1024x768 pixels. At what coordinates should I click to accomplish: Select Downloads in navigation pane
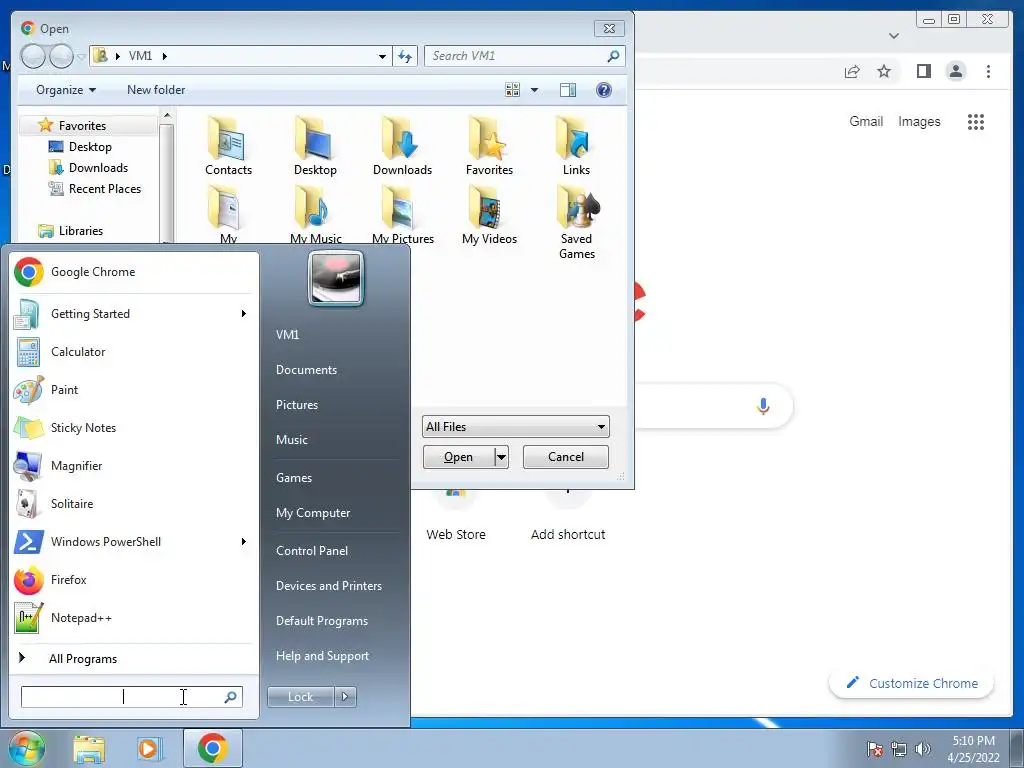coord(98,168)
